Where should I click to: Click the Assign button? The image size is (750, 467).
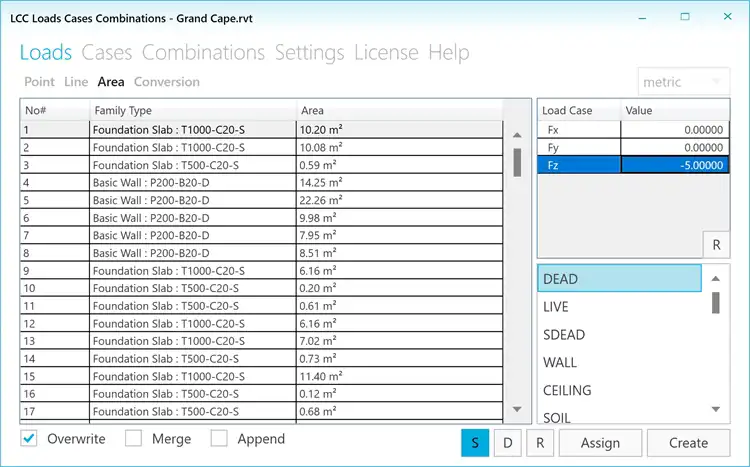point(600,442)
